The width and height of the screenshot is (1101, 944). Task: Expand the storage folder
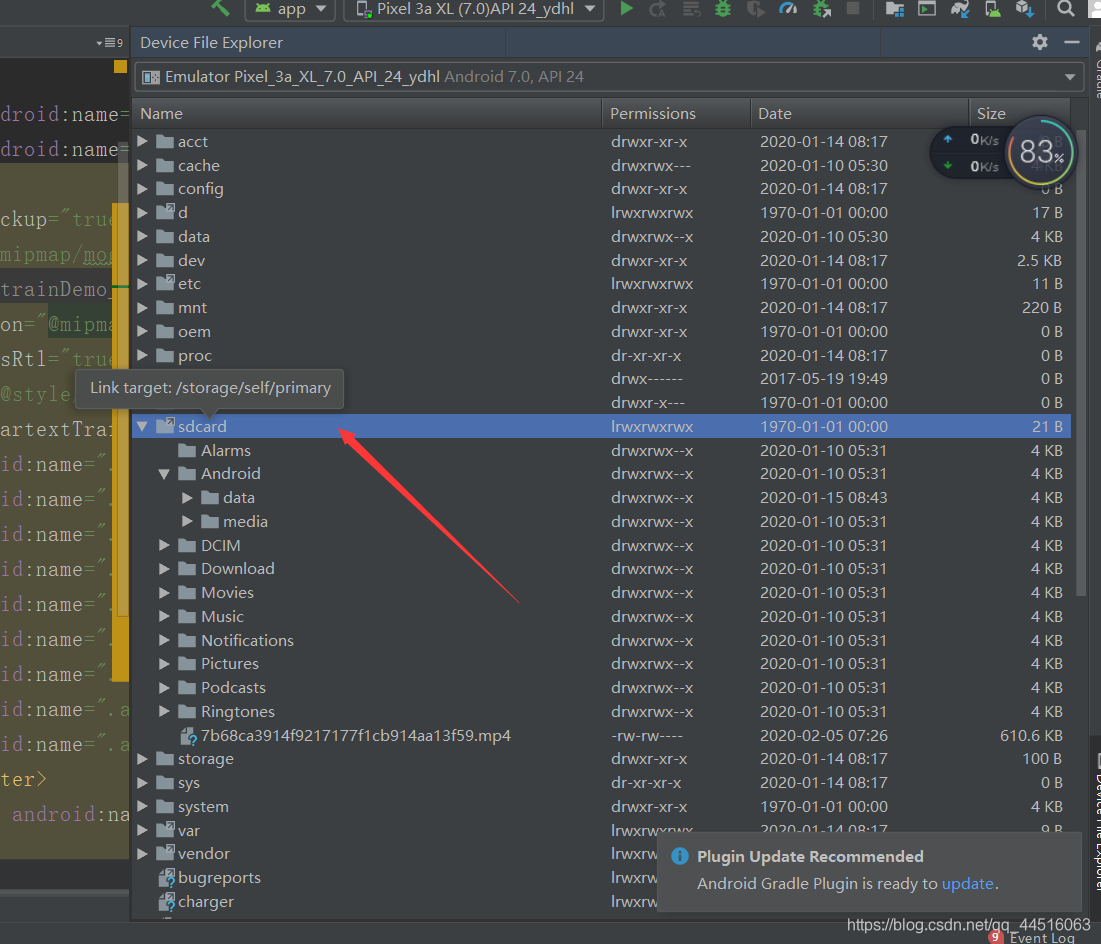pyautogui.click(x=143, y=759)
